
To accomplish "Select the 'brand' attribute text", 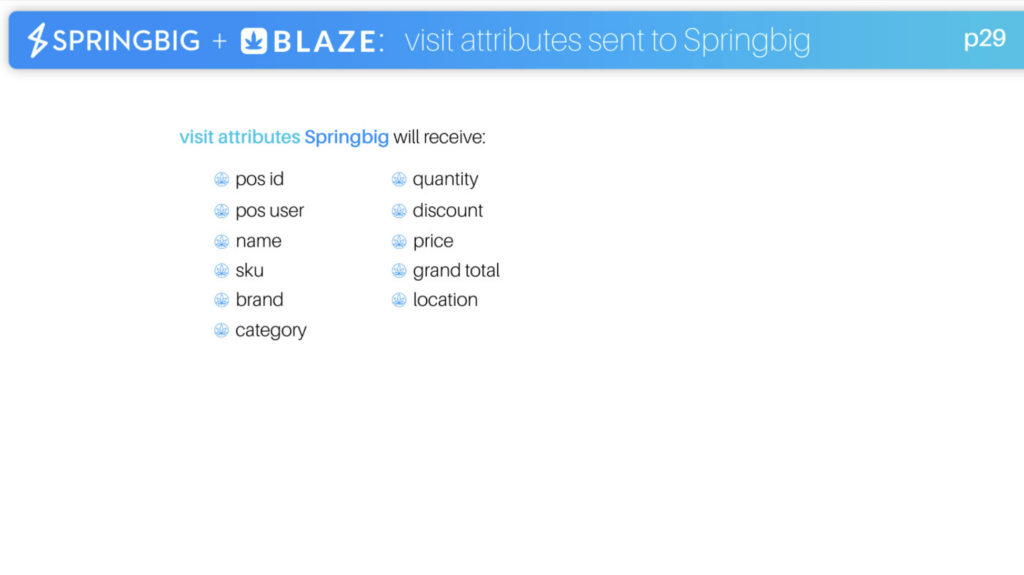I will click(x=259, y=300).
